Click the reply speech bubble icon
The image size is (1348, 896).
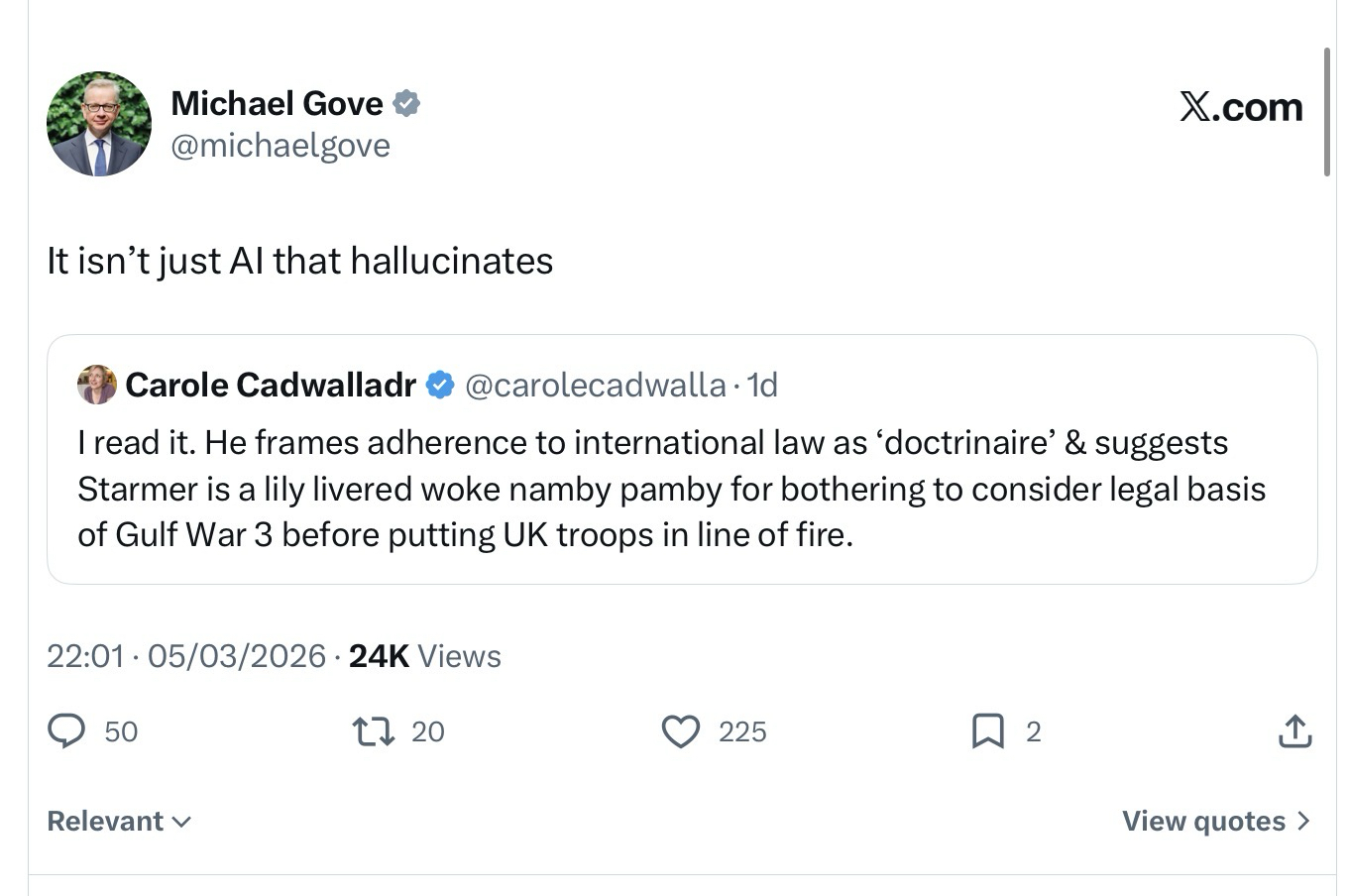[66, 731]
